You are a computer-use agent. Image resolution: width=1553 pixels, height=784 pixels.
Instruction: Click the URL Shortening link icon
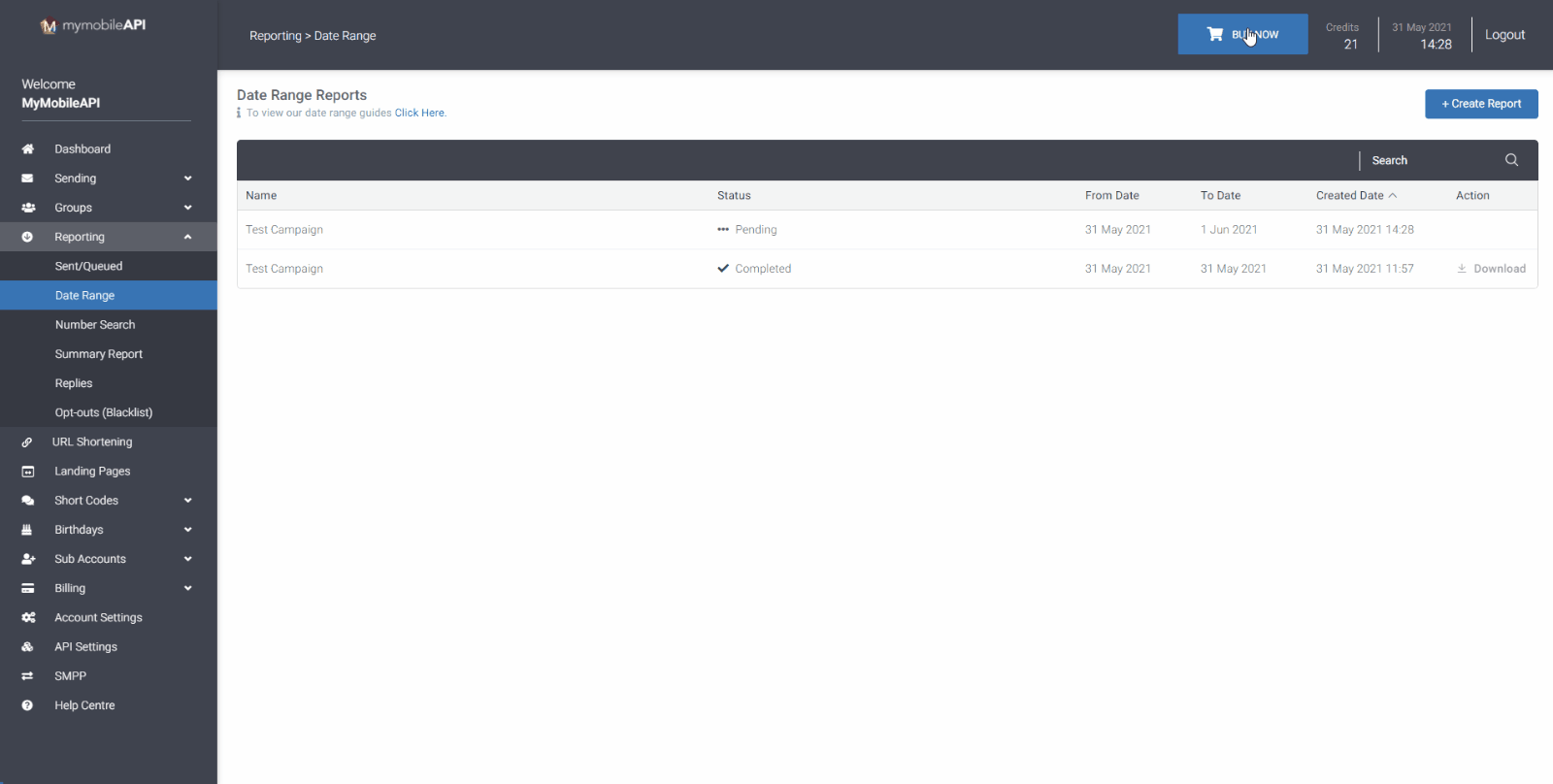tap(27, 442)
